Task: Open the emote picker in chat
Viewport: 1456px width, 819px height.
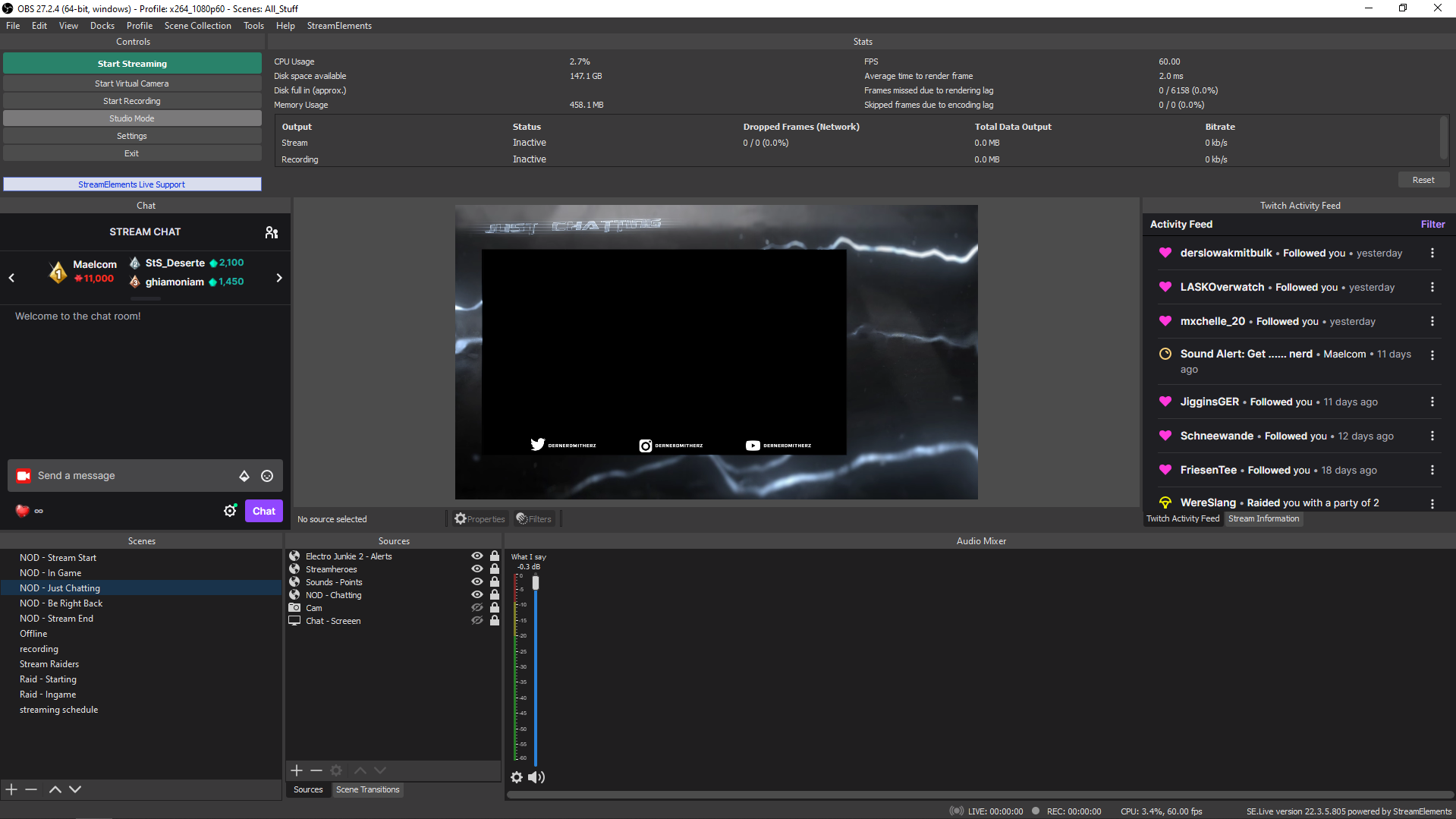Action: [x=266, y=476]
